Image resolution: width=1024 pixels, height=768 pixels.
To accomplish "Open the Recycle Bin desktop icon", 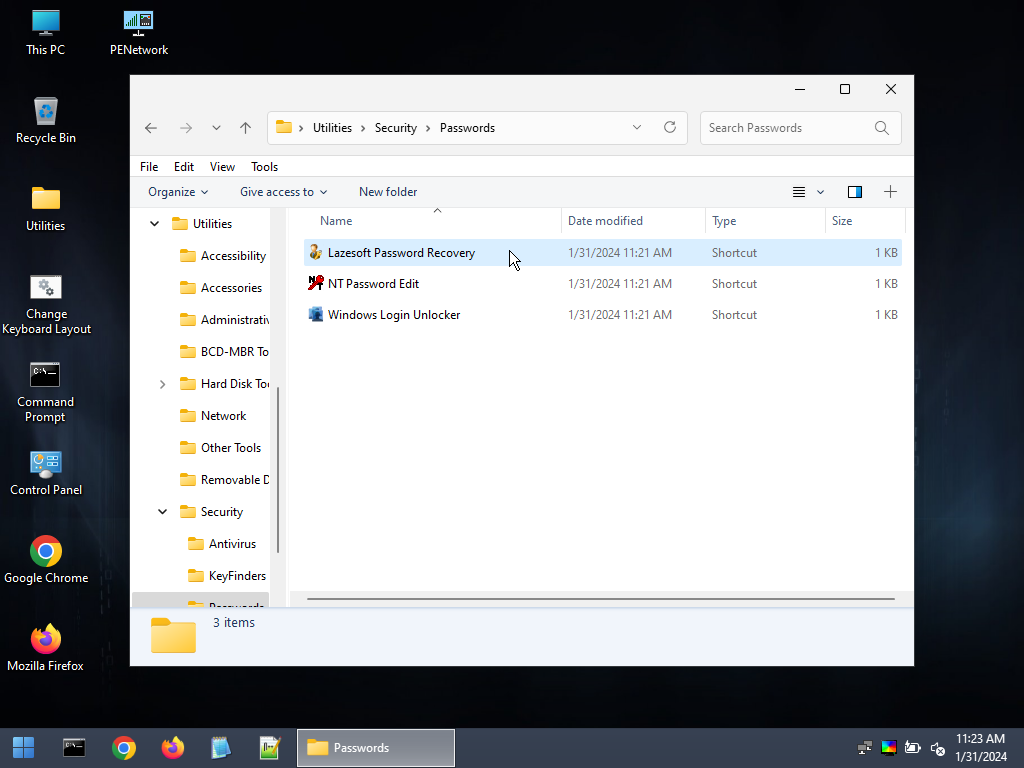I will click(x=46, y=121).
